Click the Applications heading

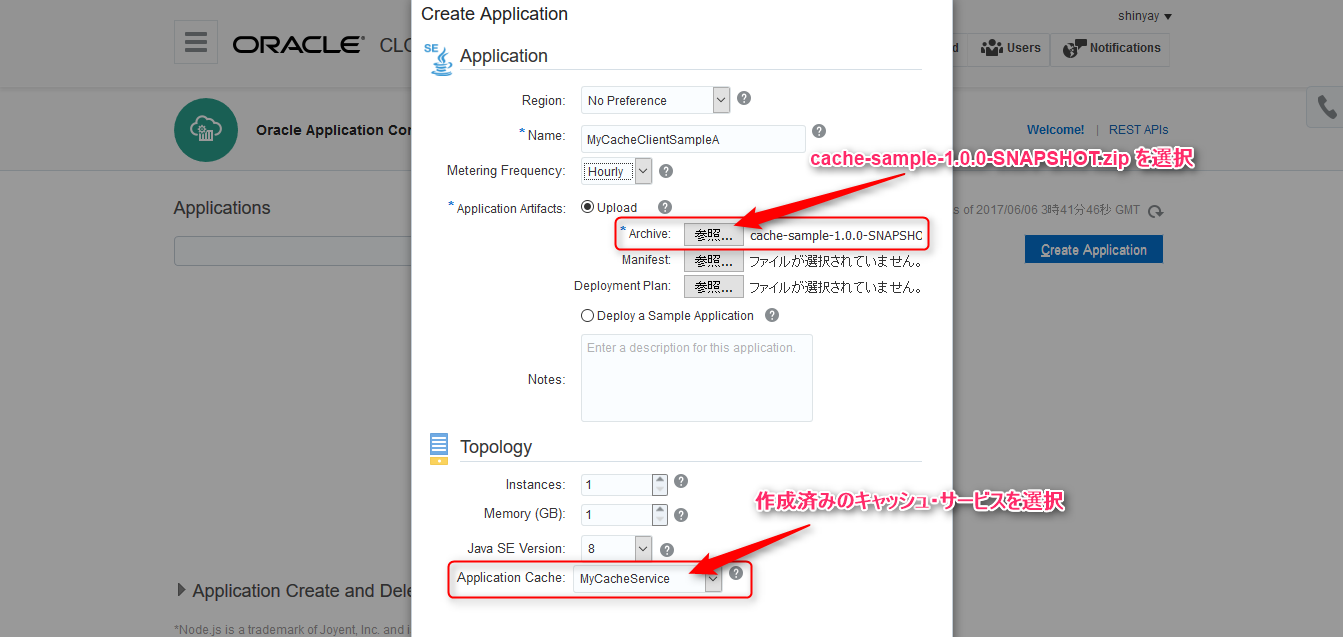[x=222, y=208]
